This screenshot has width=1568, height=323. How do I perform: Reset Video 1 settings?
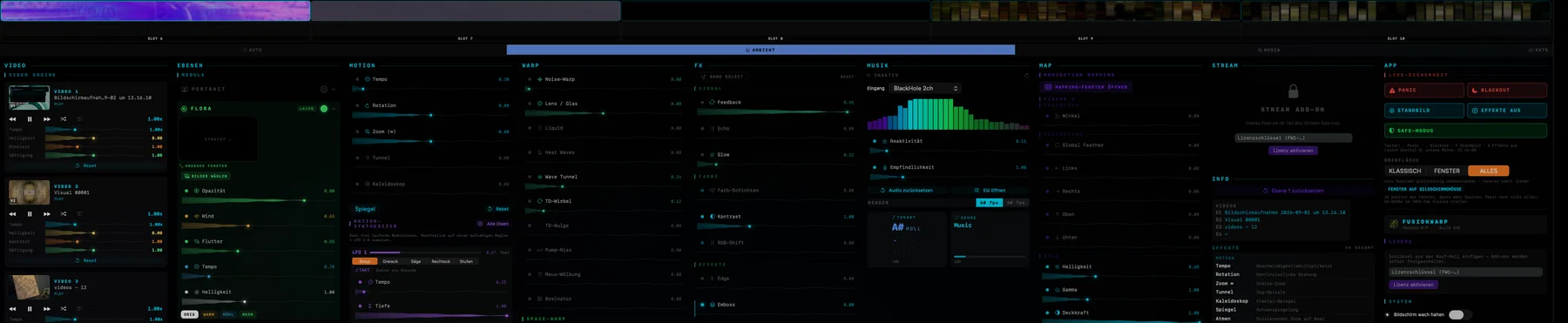86,165
